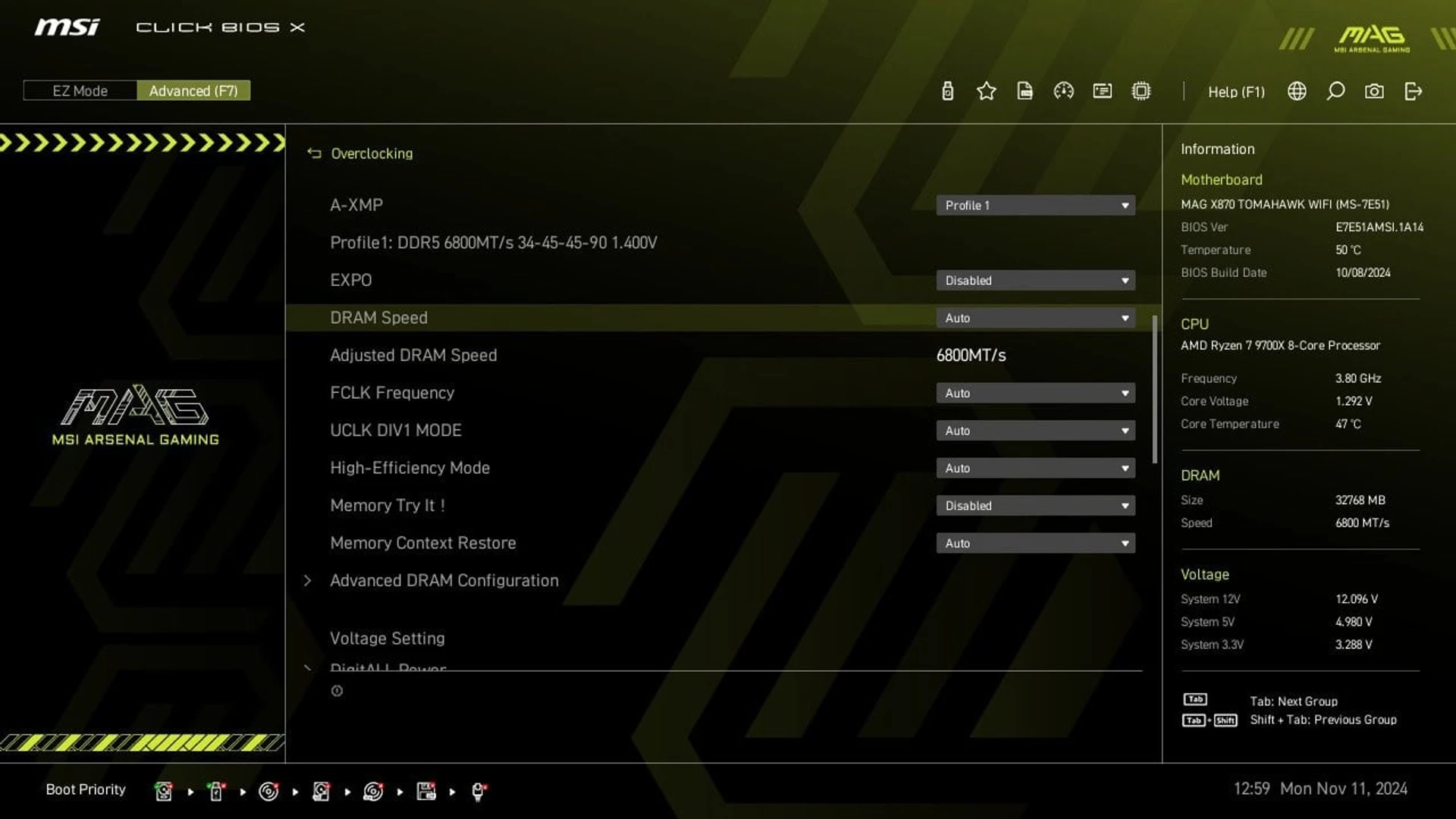Click the Voltage Setting heading
Image resolution: width=1456 pixels, height=819 pixels.
click(x=388, y=639)
